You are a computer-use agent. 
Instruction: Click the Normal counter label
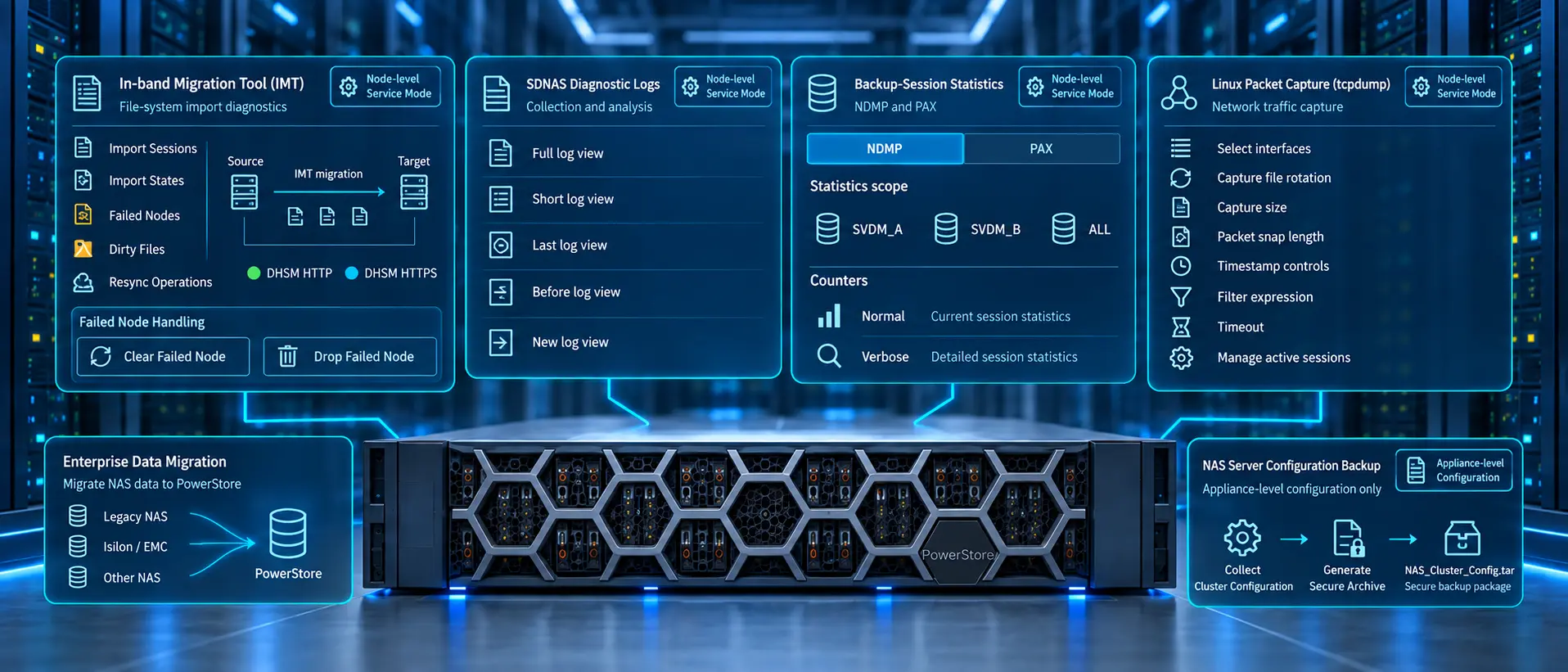pyautogui.click(x=883, y=316)
